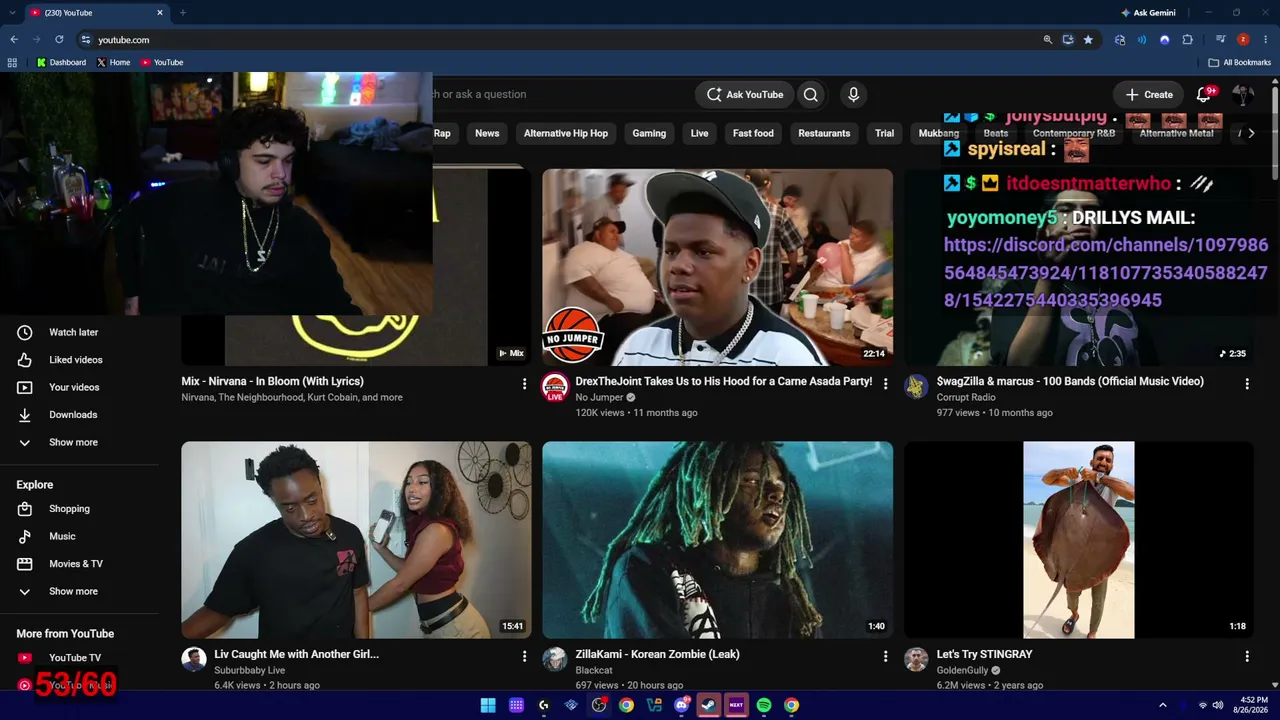Select the Trial category chip

tap(885, 133)
